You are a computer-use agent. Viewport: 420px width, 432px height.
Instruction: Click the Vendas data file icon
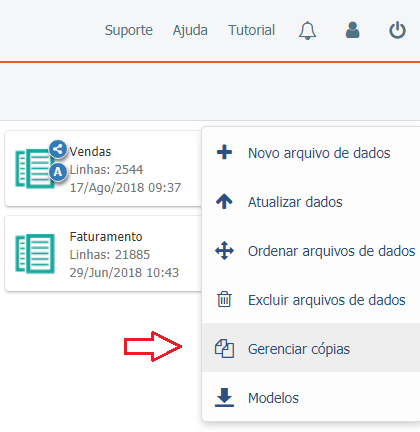pos(35,169)
